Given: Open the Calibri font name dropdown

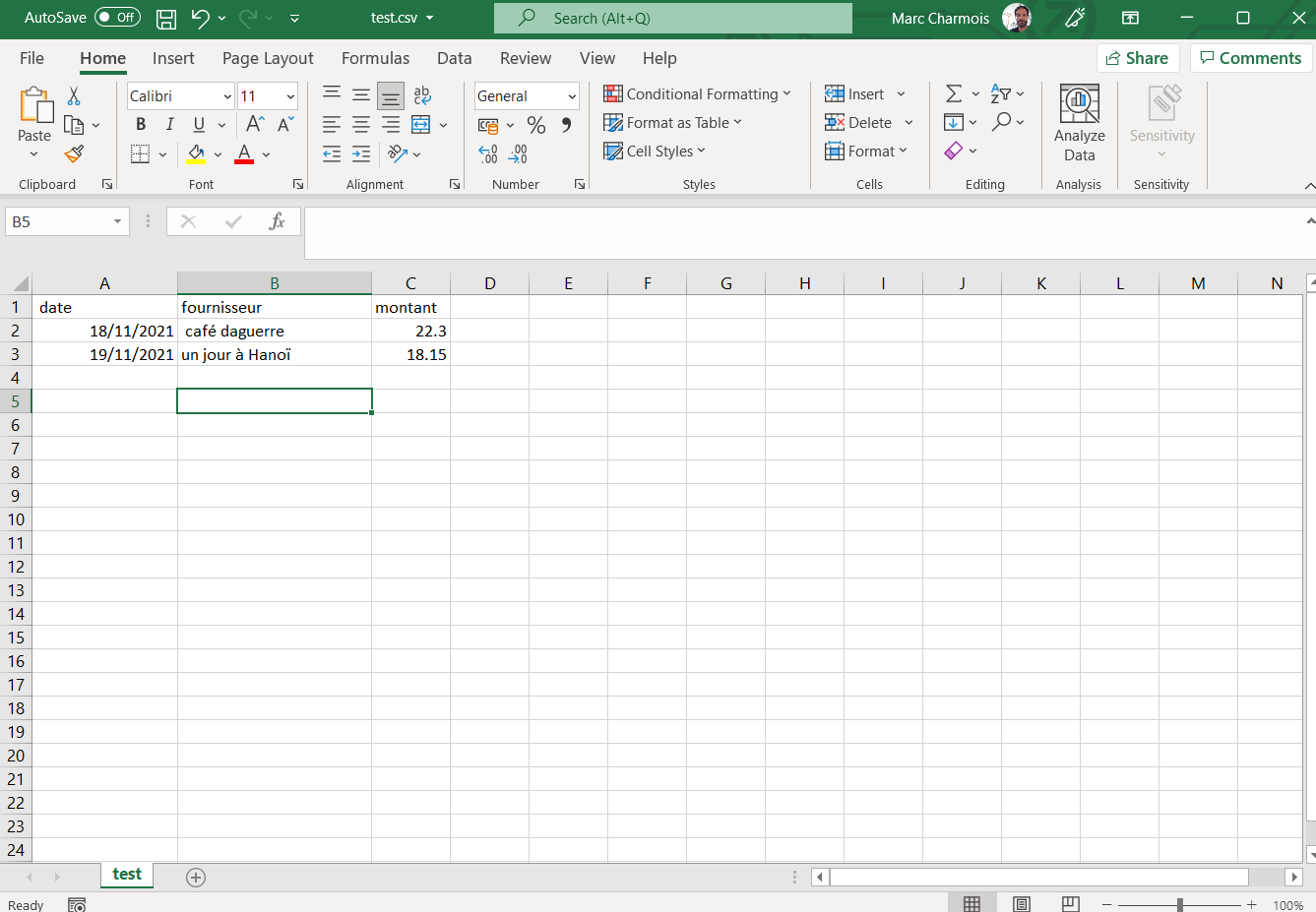Looking at the screenshot, I should (x=227, y=96).
